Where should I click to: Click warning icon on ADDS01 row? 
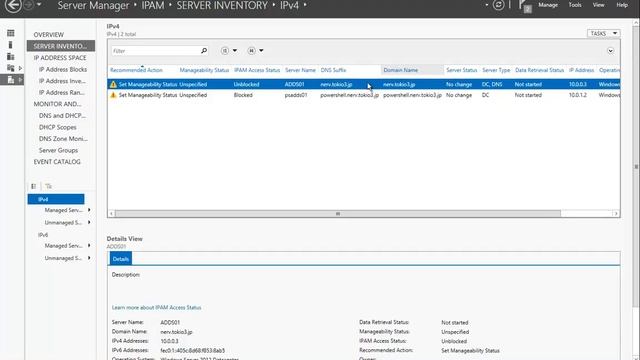(x=113, y=84)
